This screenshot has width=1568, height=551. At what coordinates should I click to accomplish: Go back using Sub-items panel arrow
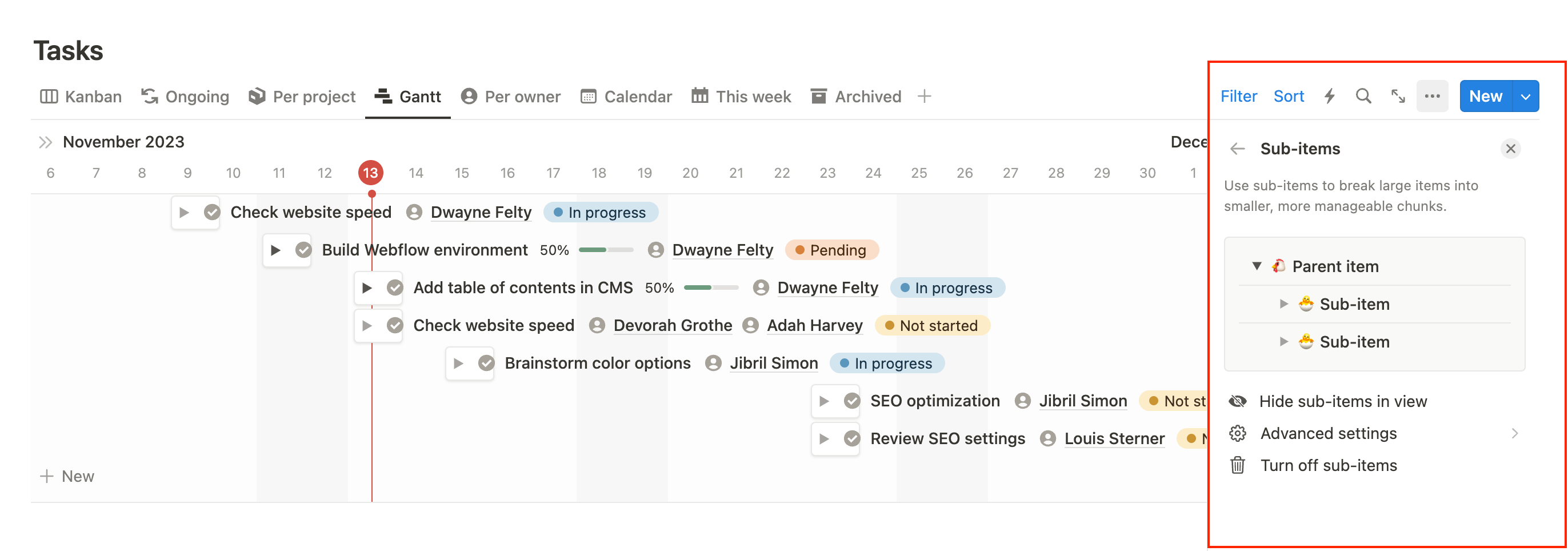pos(1238,149)
